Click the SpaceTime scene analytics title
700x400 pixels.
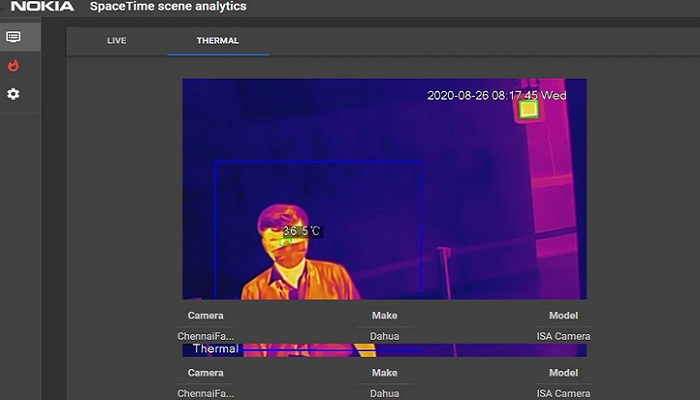tap(168, 6)
